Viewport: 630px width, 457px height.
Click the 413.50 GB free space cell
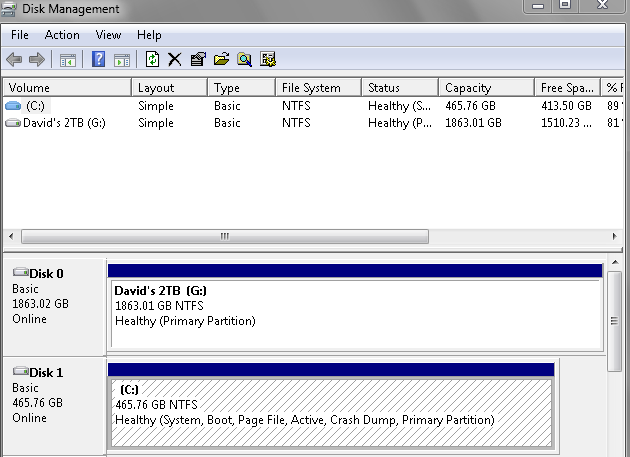coord(566,106)
